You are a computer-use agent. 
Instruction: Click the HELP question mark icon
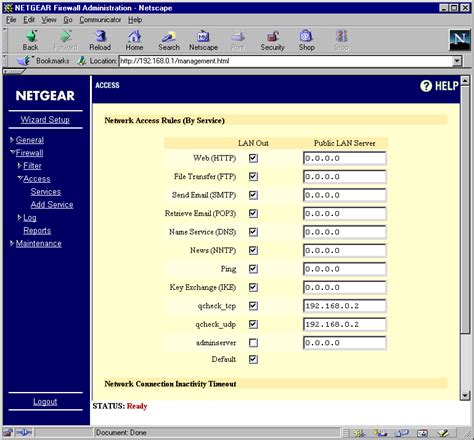tap(426, 86)
